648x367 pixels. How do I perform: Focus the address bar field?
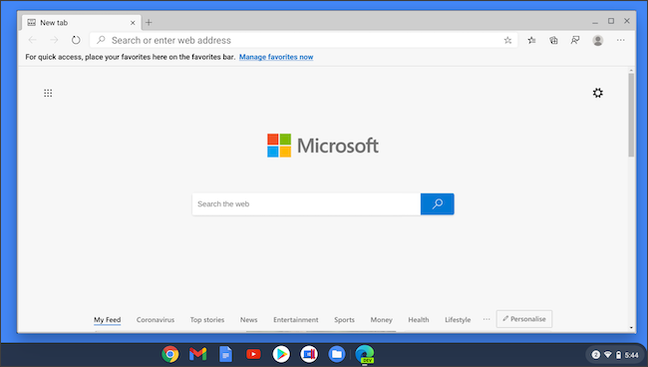click(x=303, y=40)
